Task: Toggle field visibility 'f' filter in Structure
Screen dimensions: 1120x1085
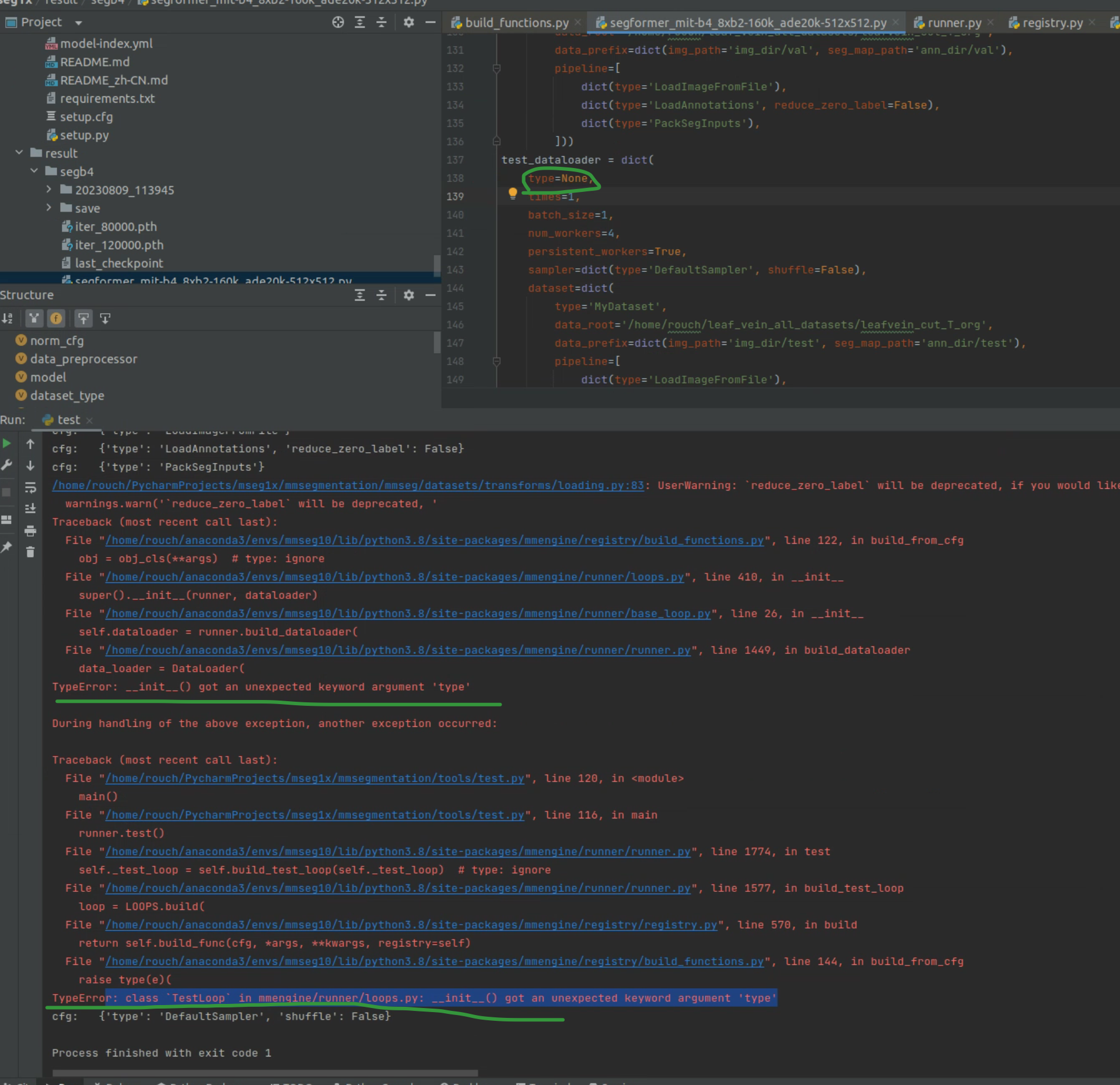Action: point(56,318)
